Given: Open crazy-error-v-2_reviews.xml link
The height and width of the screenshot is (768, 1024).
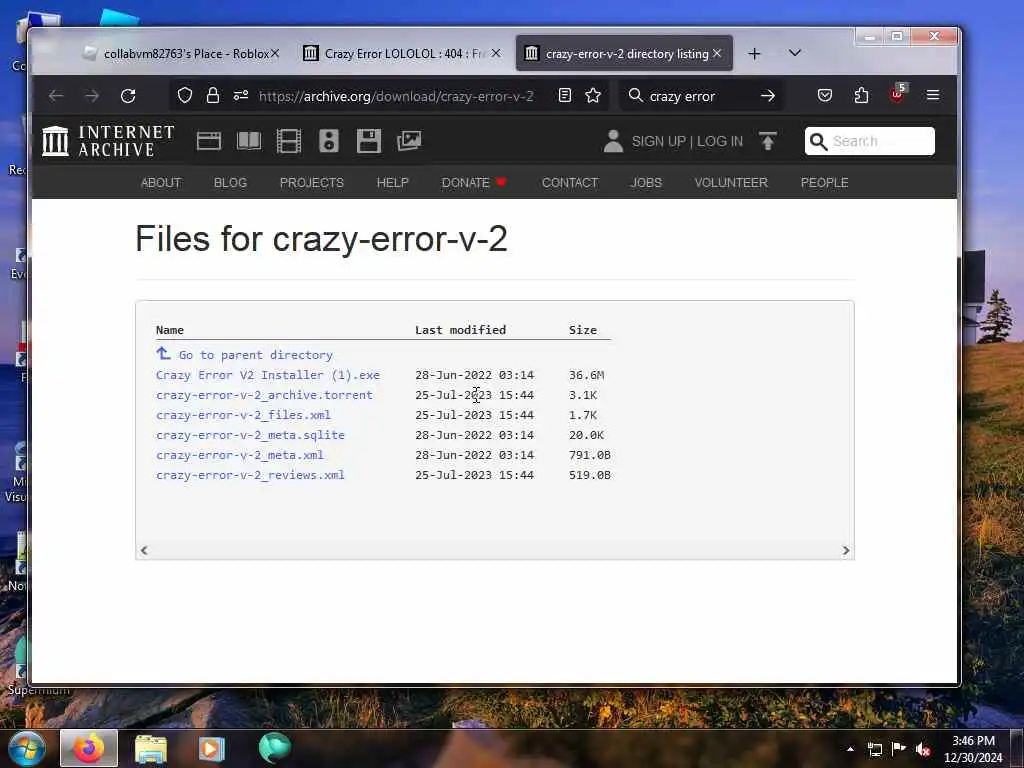Looking at the screenshot, I should click(250, 475).
